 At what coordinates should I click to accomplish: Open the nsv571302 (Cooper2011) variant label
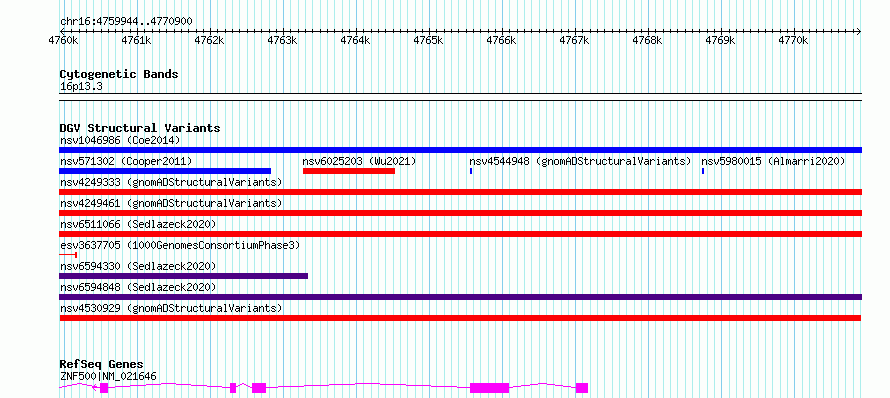coord(126,161)
